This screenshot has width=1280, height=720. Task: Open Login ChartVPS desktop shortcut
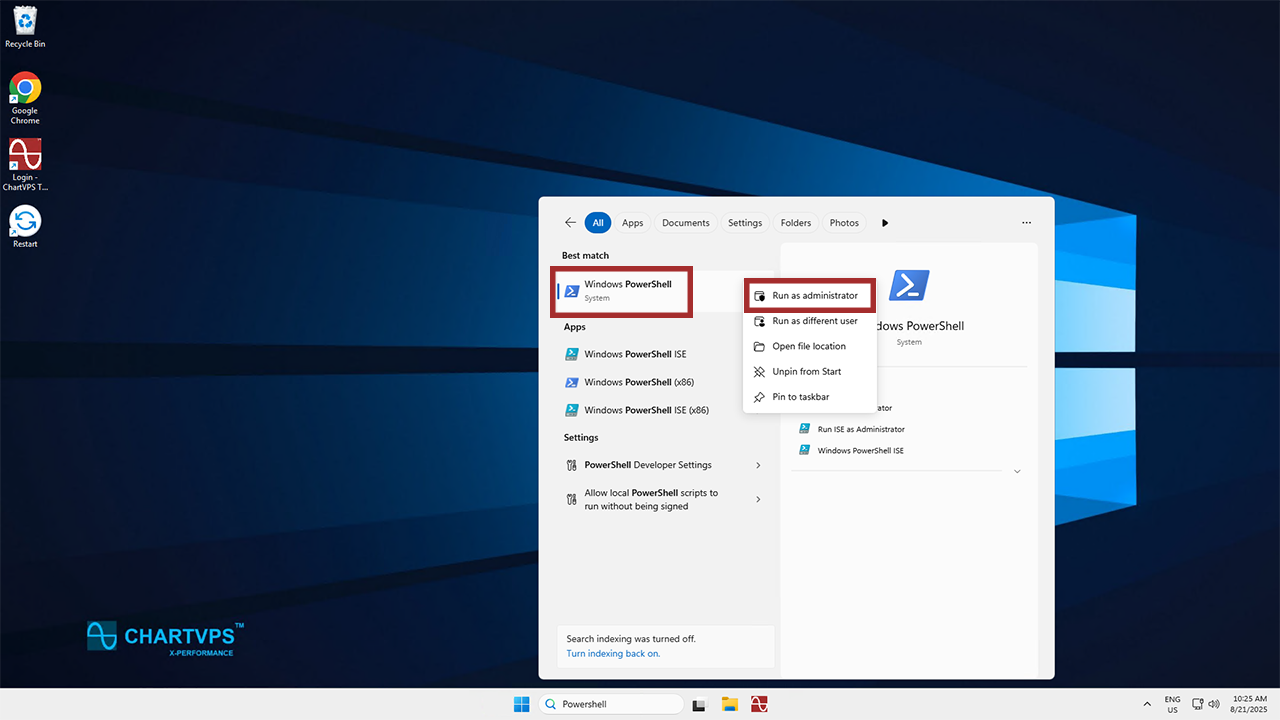coord(25,158)
